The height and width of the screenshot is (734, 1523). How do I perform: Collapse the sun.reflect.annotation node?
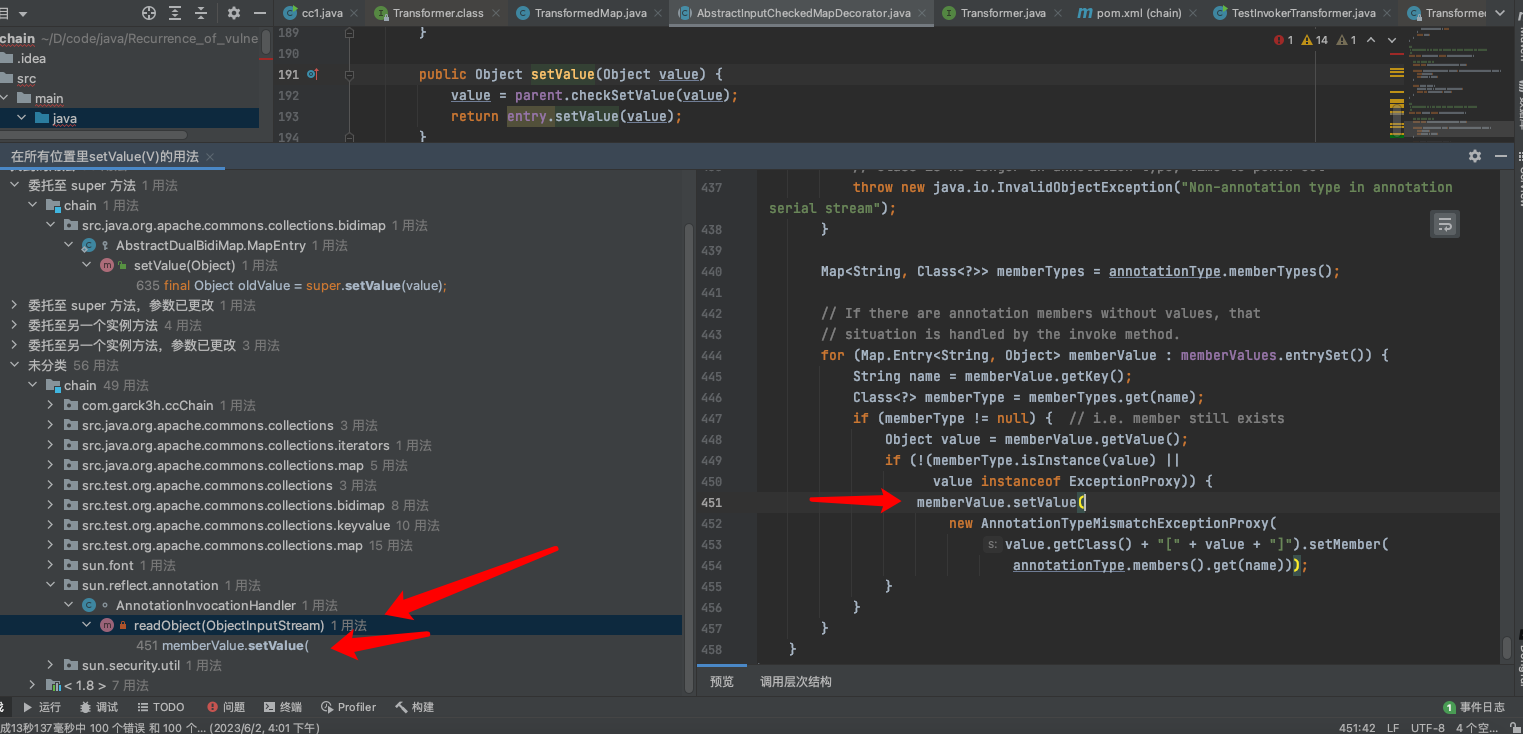tap(50, 585)
